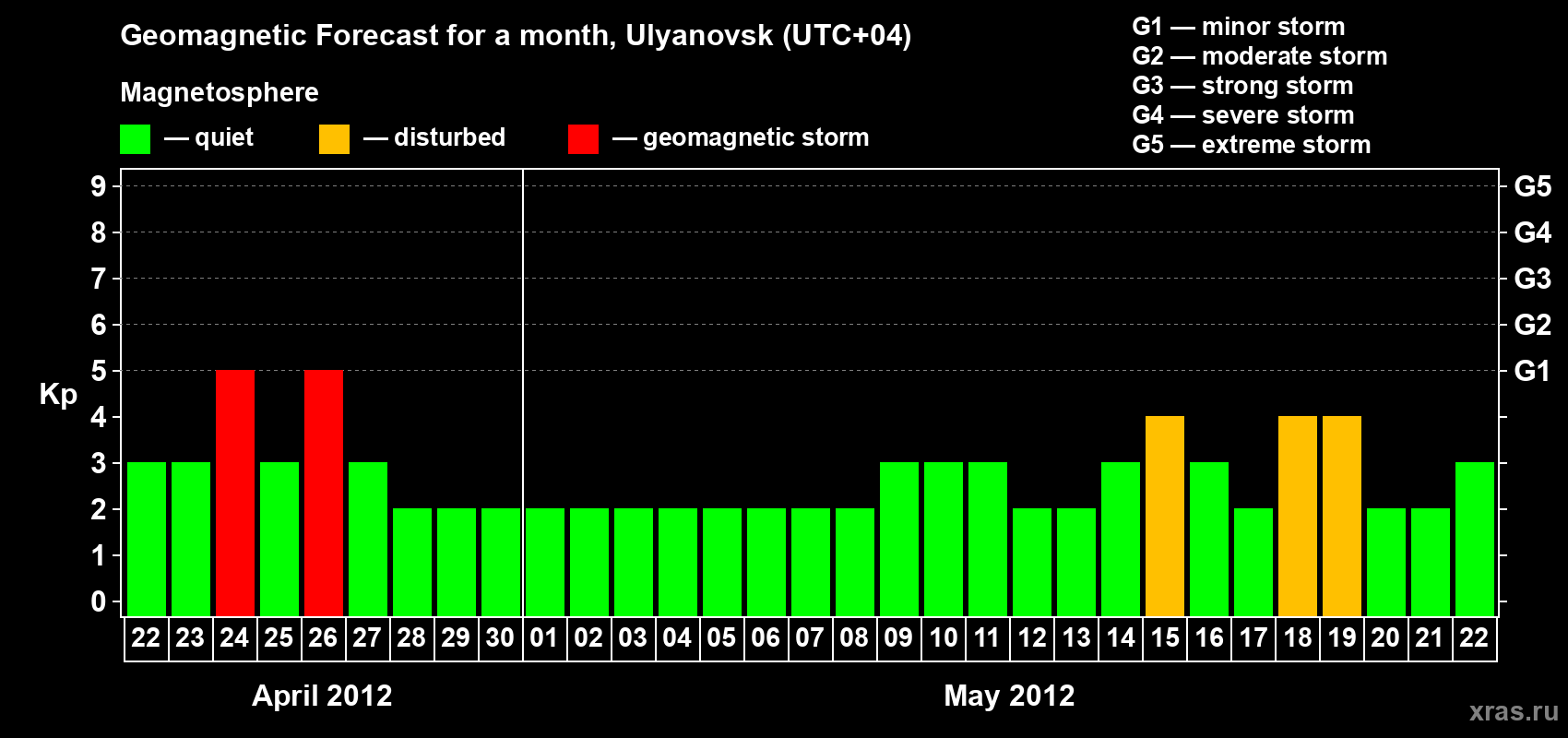
Task: Click the date cell '30' in April
Action: click(500, 638)
